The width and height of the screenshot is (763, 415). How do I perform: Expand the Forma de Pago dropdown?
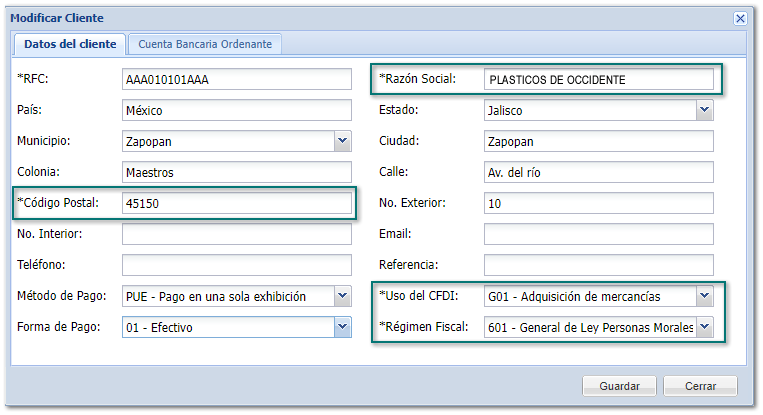[342, 327]
